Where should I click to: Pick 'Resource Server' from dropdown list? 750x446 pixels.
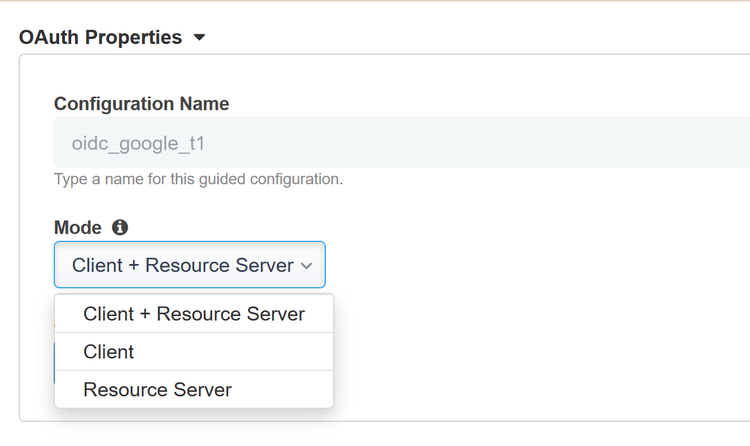tap(158, 390)
